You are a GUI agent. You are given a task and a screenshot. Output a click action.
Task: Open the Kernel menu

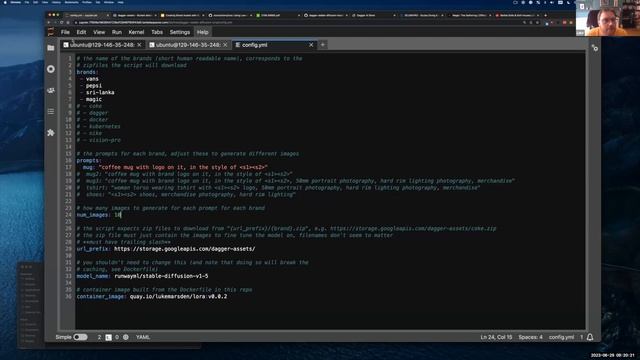tap(136, 32)
